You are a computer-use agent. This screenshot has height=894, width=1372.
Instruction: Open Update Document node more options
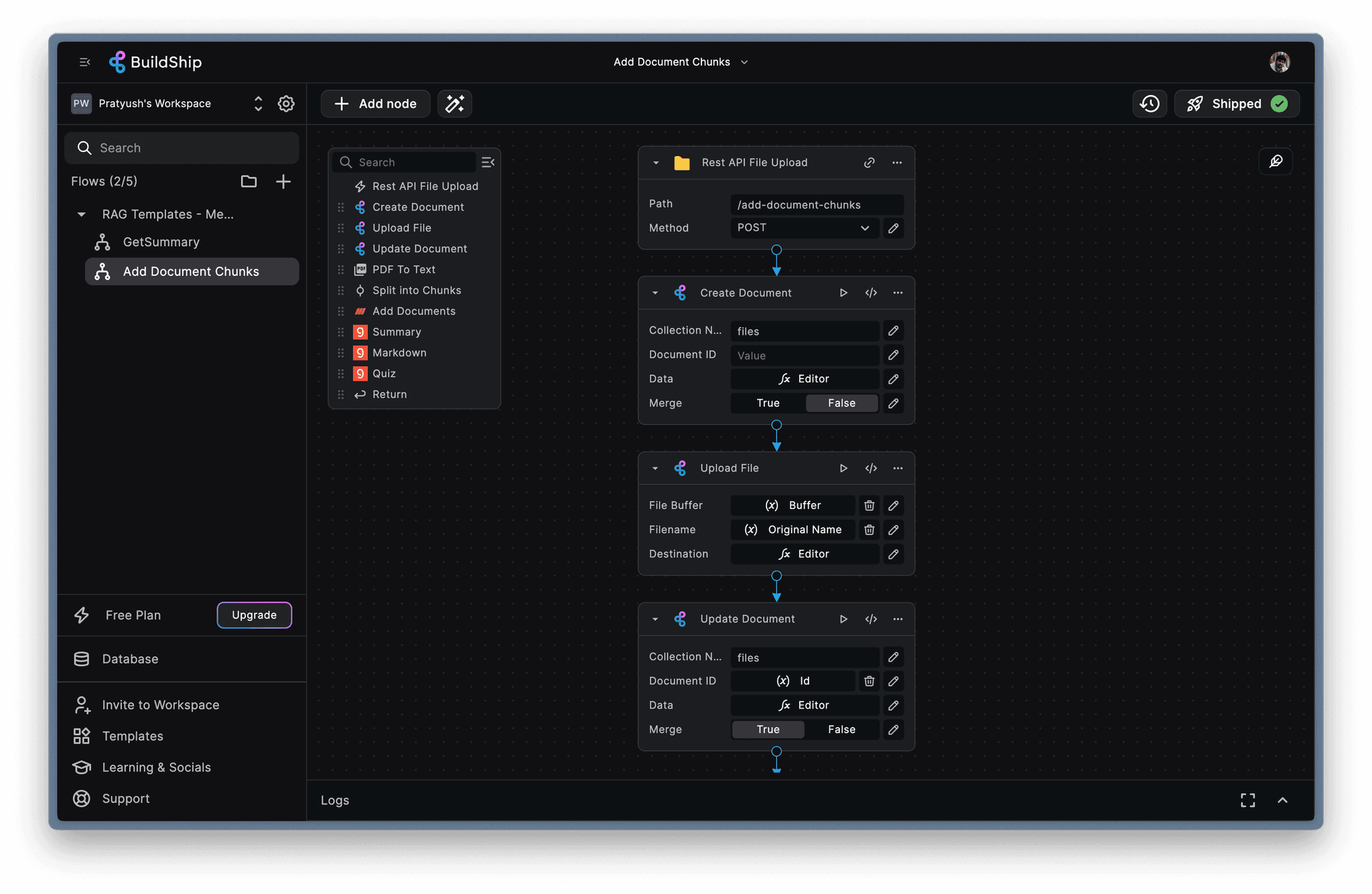pos(898,619)
